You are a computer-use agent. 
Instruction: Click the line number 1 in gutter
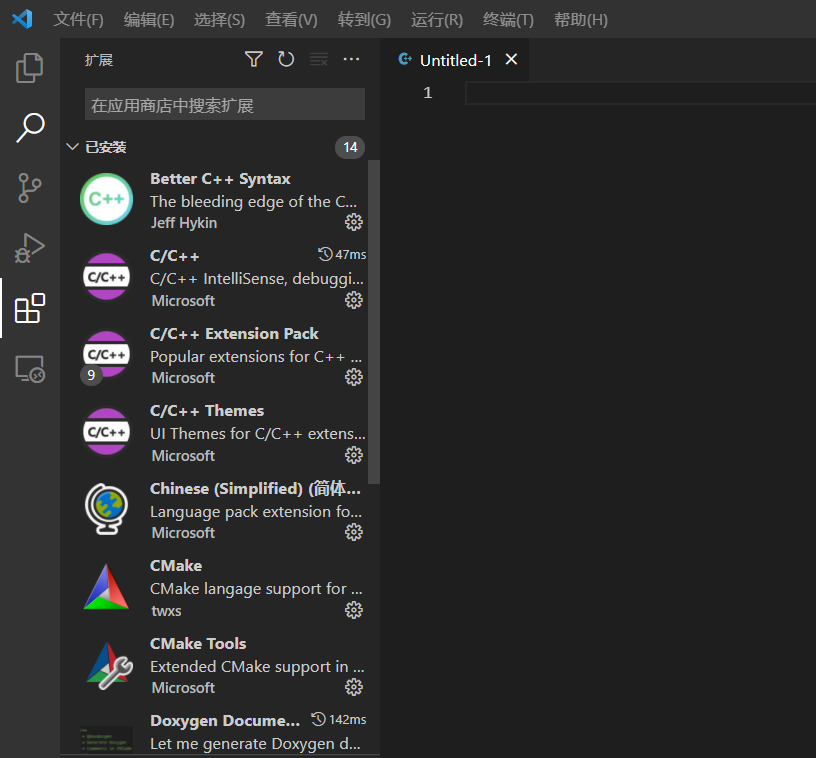[x=428, y=93]
